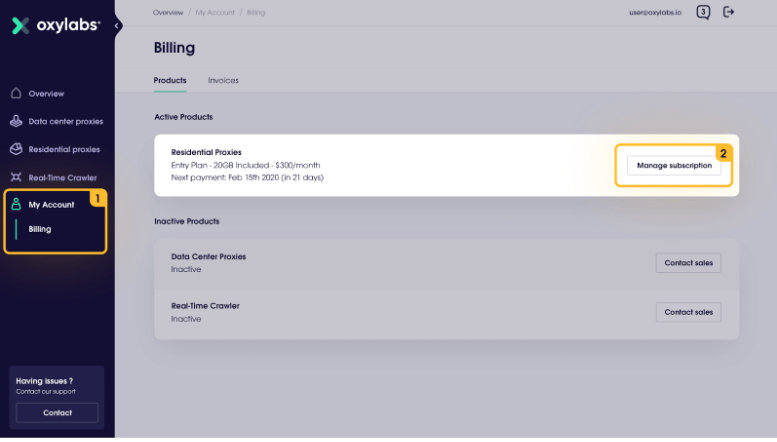The height and width of the screenshot is (442, 777).
Task: Click the Having issues? heading
Action: pyautogui.click(x=44, y=381)
